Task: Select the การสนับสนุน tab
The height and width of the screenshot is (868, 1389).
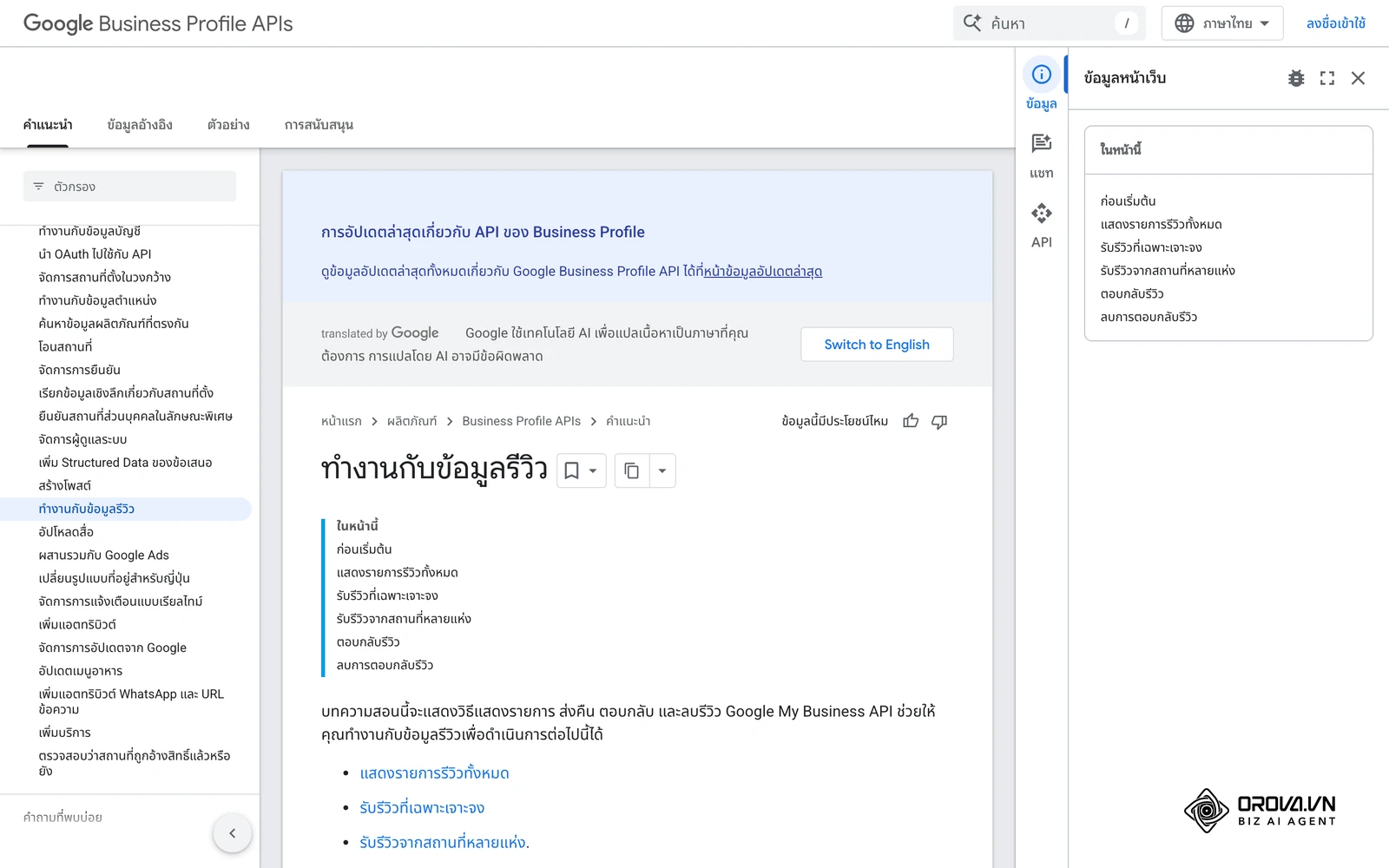Action: point(319,125)
